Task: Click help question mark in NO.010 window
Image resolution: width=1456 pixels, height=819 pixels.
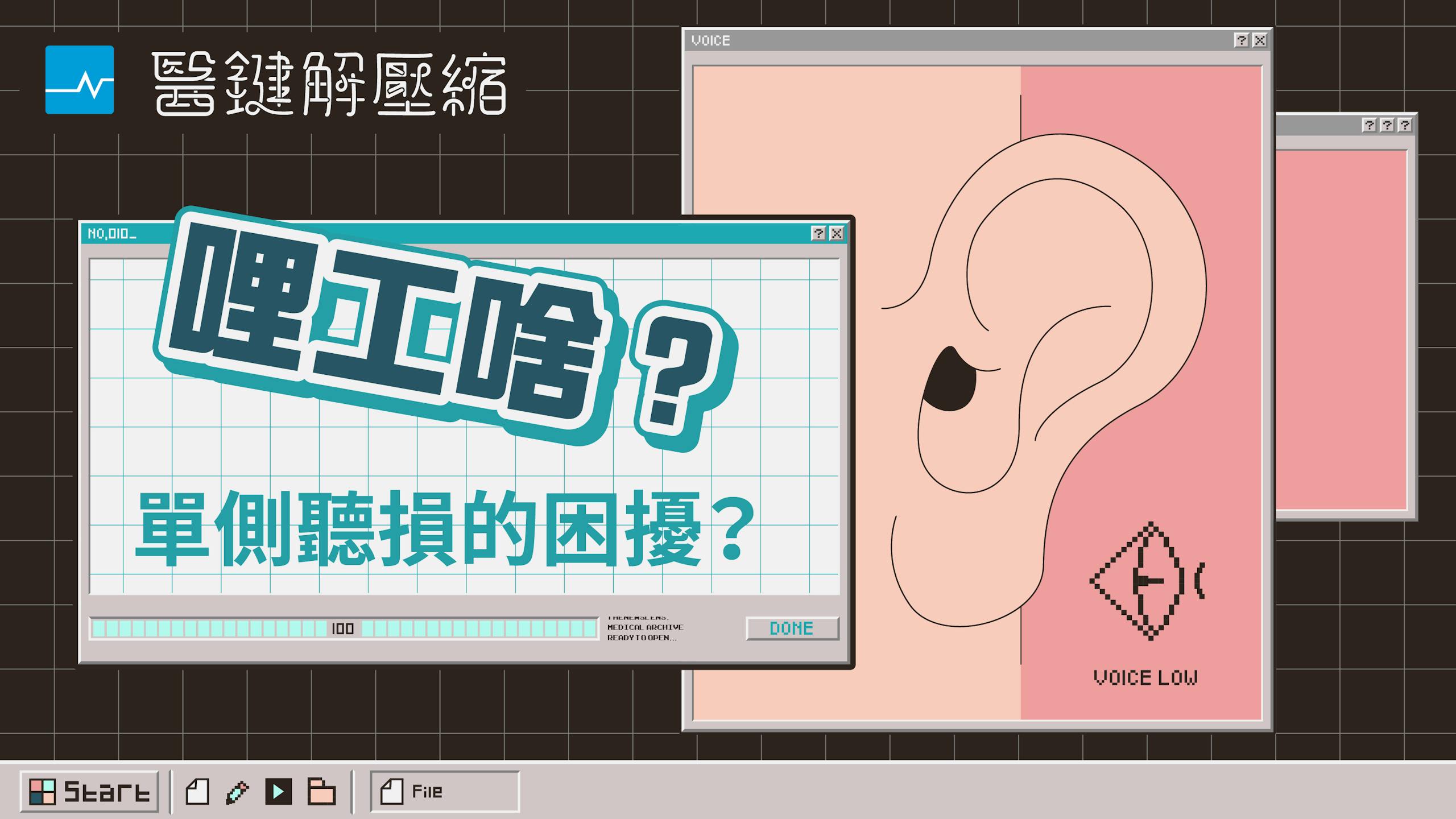Action: (818, 233)
